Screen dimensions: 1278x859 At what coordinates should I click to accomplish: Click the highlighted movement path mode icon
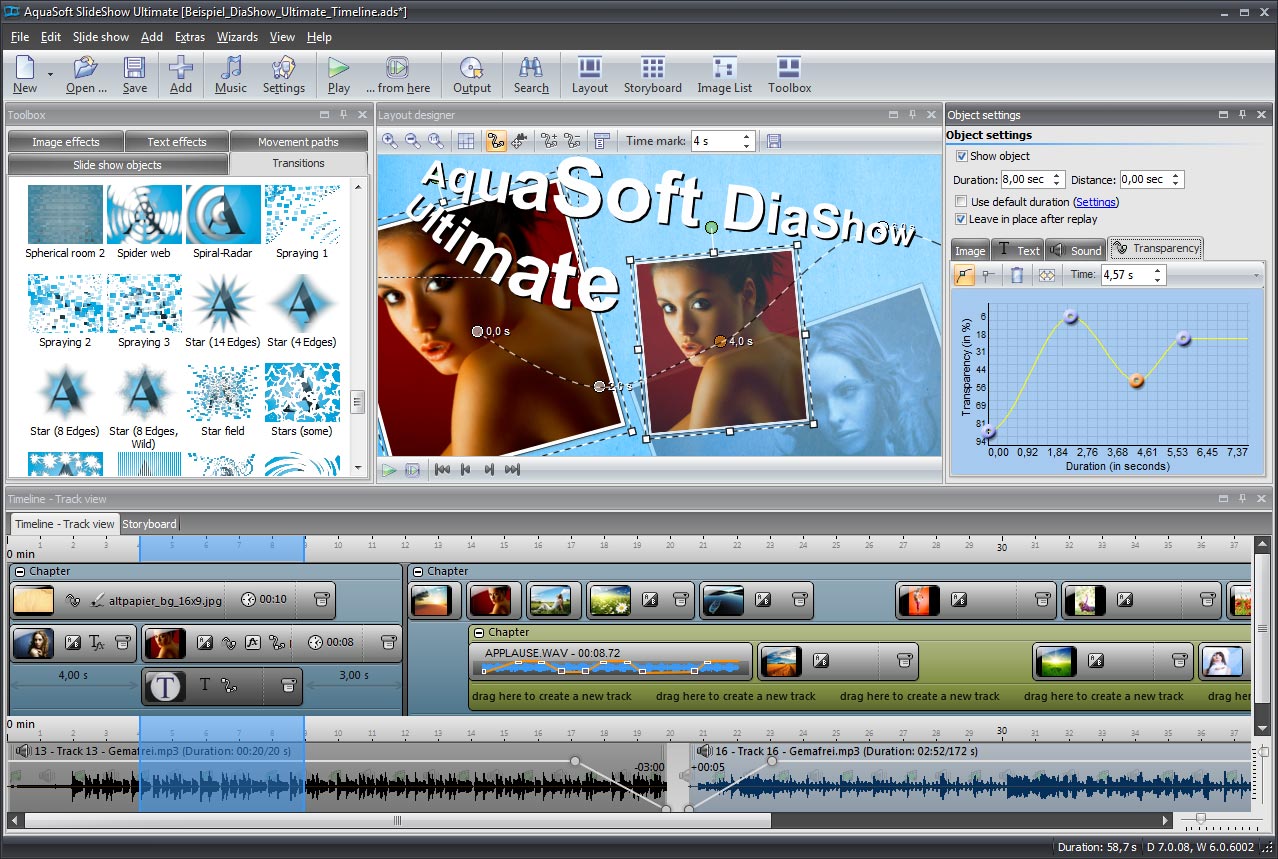(x=496, y=141)
